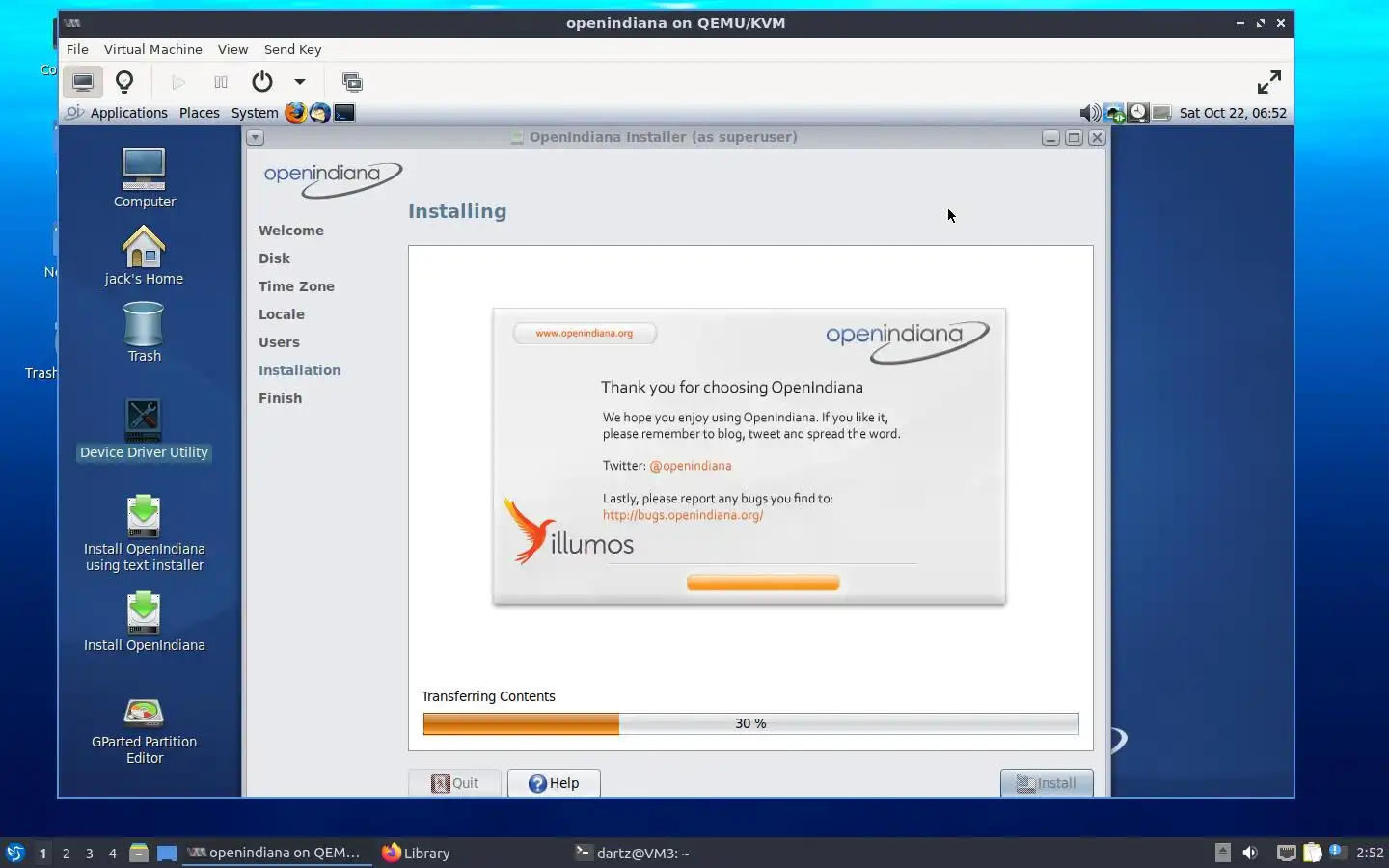Viewport: 1389px width, 868px height.
Task: Click the show desktop taskbar icon
Action: (x=167, y=853)
